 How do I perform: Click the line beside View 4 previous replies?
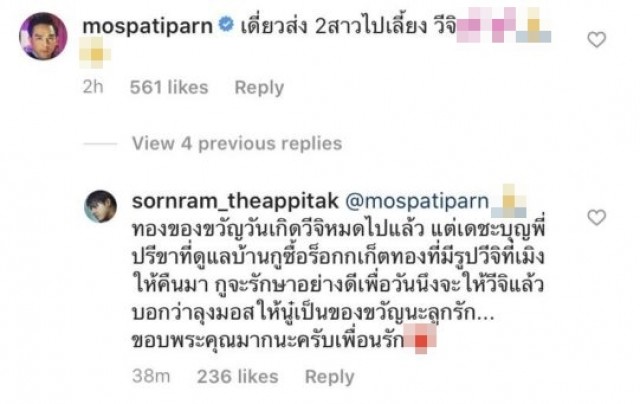[x=100, y=144]
